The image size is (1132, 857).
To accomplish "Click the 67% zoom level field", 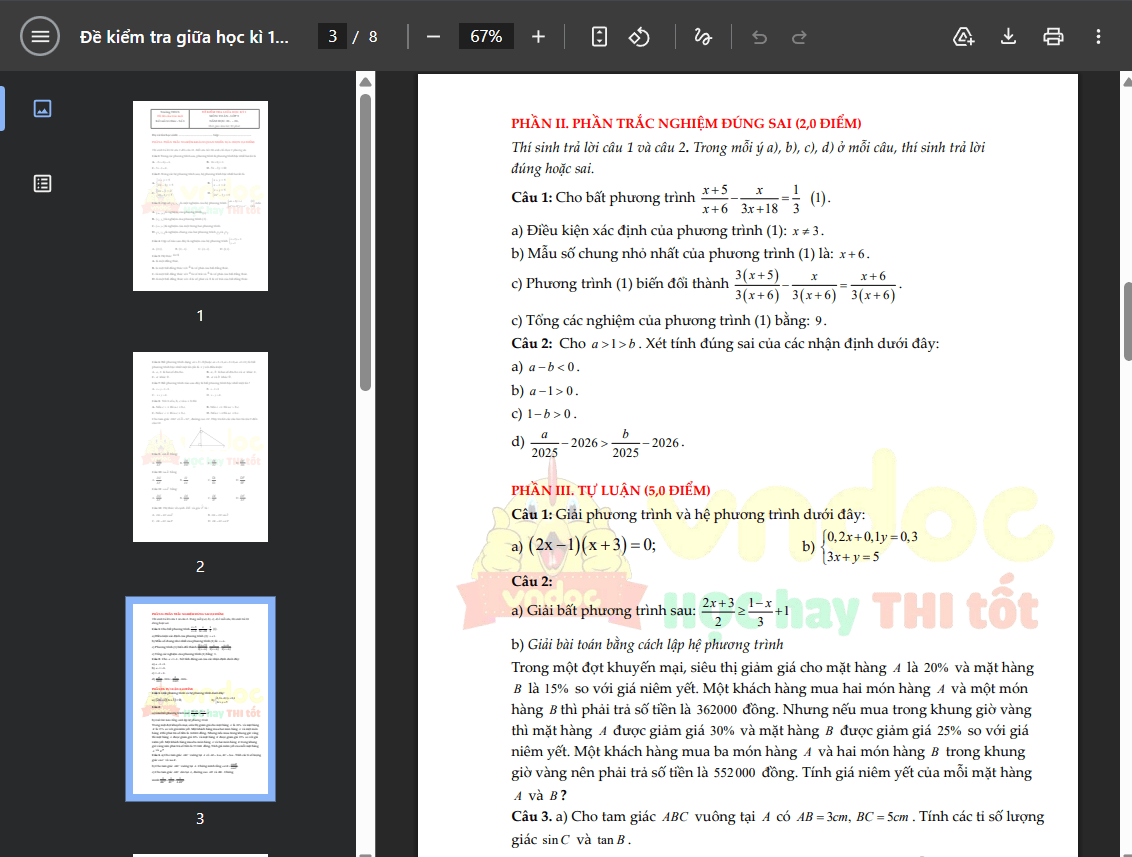I will point(486,36).
